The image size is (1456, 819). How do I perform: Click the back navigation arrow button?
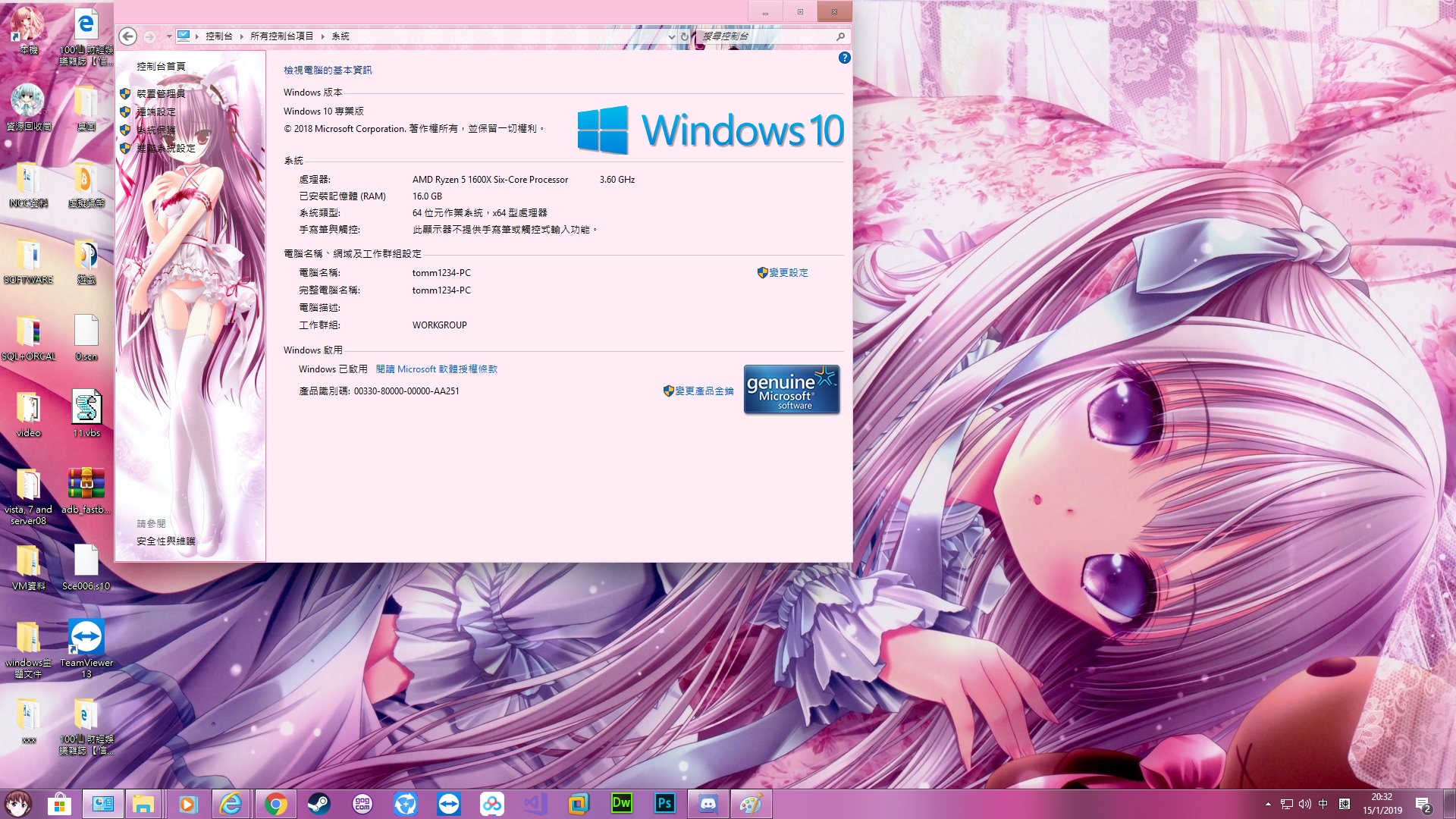128,36
